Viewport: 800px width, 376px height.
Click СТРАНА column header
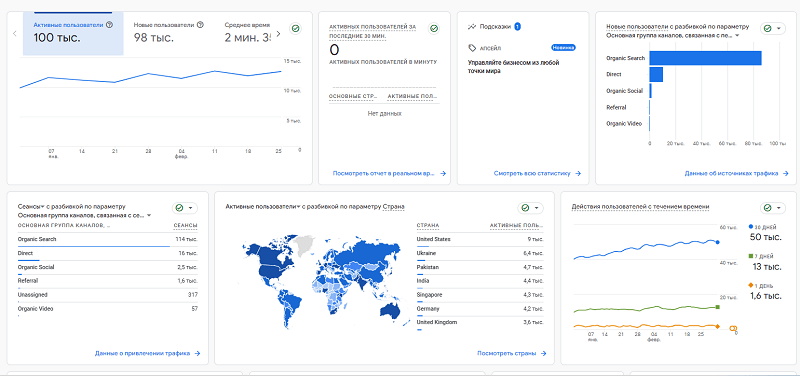(428, 225)
